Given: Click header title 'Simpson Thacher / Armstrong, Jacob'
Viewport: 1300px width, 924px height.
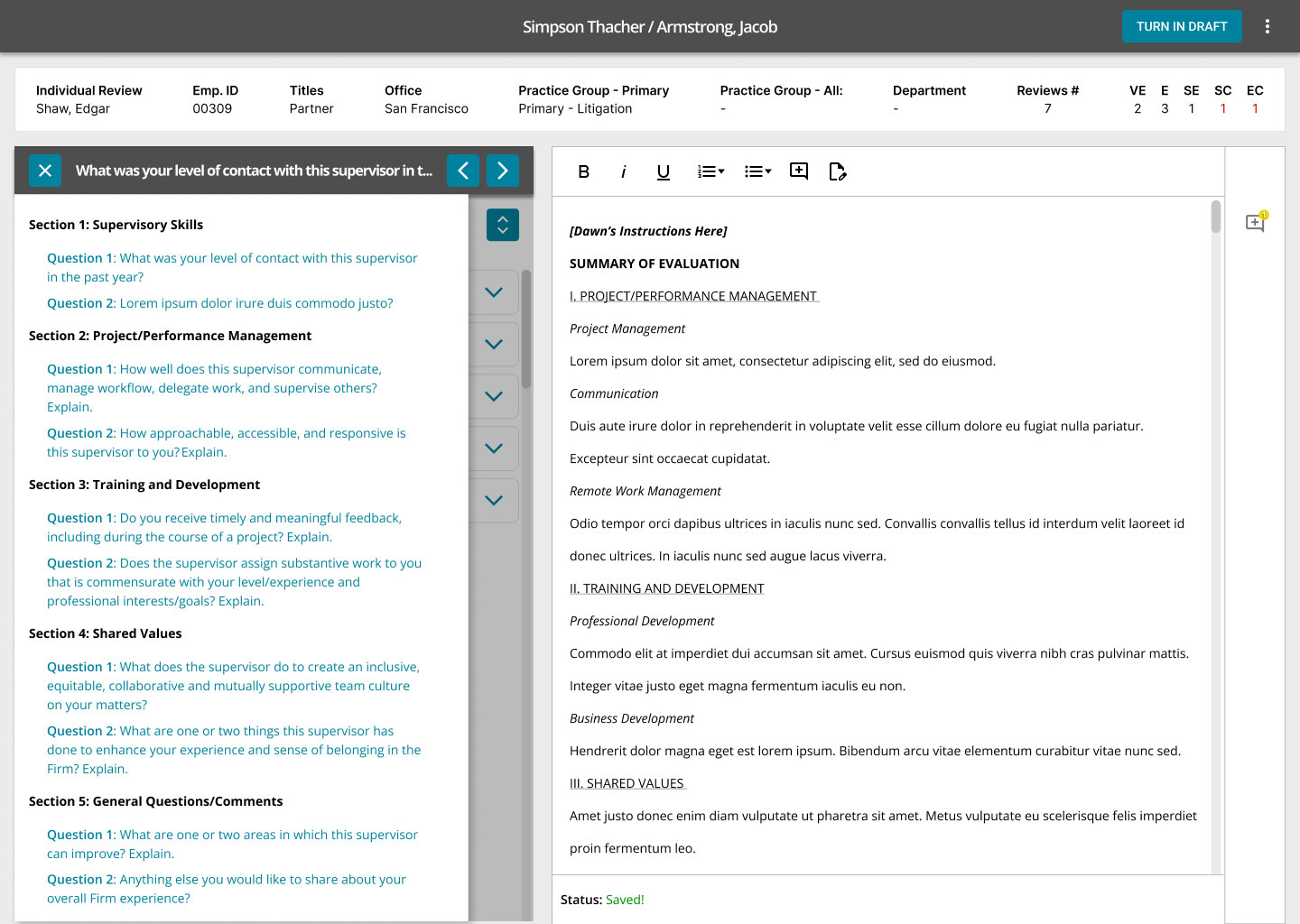Looking at the screenshot, I should click(650, 27).
